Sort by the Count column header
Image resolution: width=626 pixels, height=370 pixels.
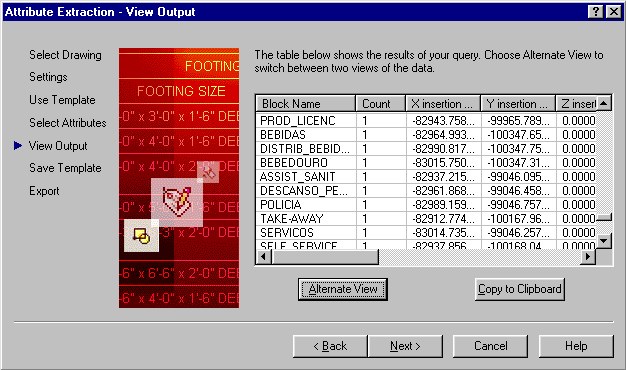pyautogui.click(x=380, y=104)
